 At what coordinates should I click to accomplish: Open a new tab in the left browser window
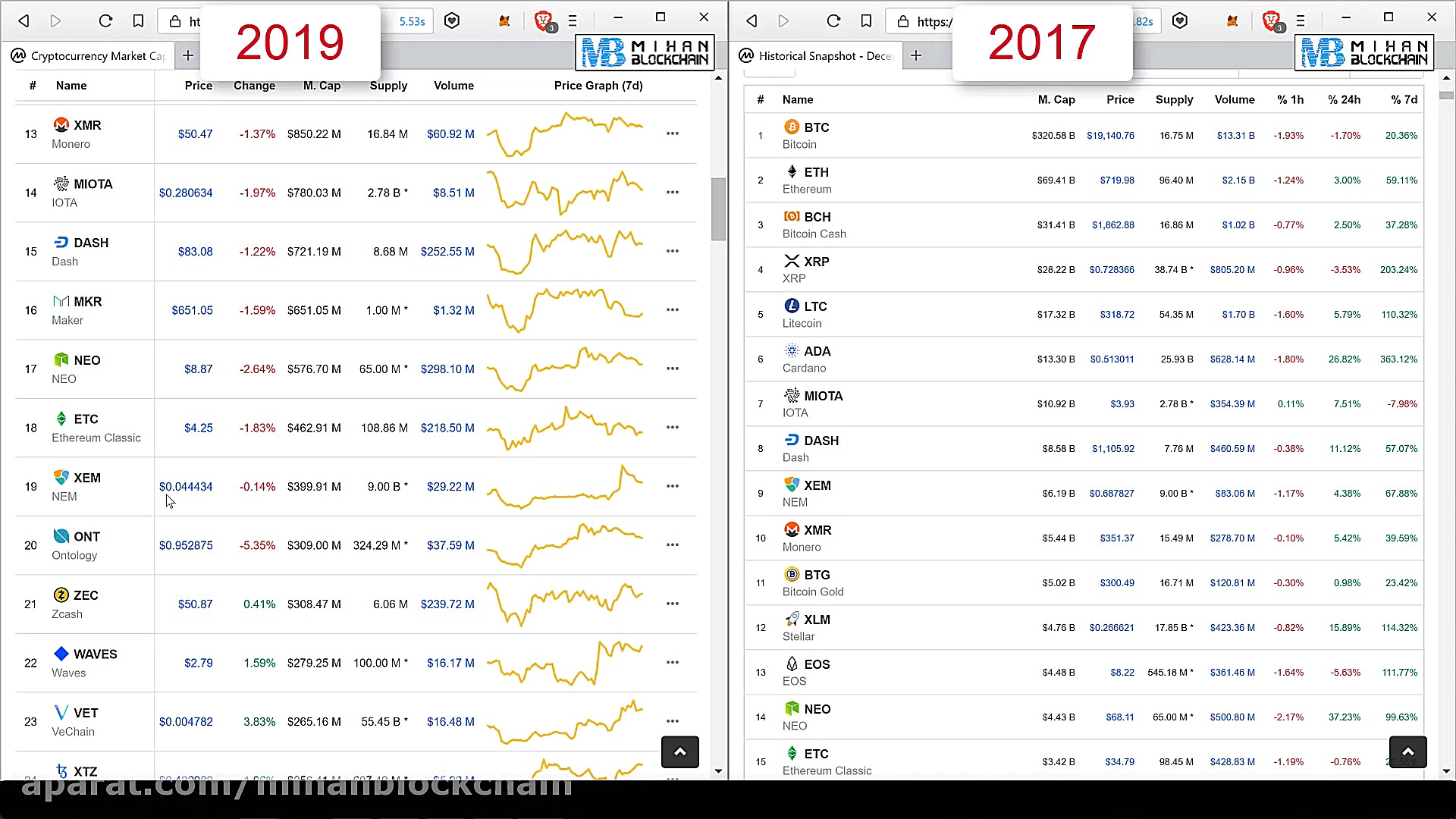click(188, 55)
